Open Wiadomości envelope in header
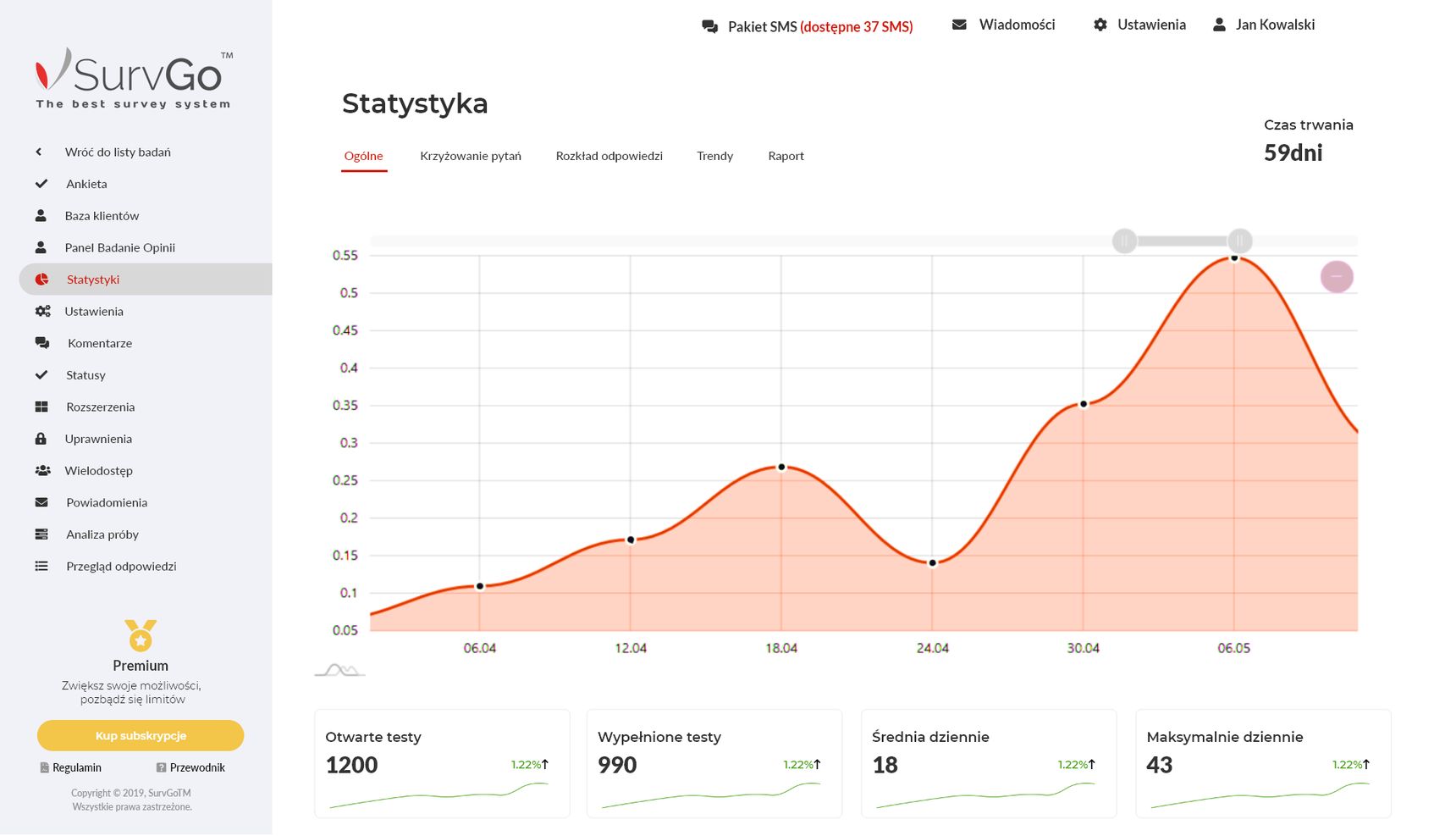Image resolution: width=1456 pixels, height=836 pixels. (959, 25)
